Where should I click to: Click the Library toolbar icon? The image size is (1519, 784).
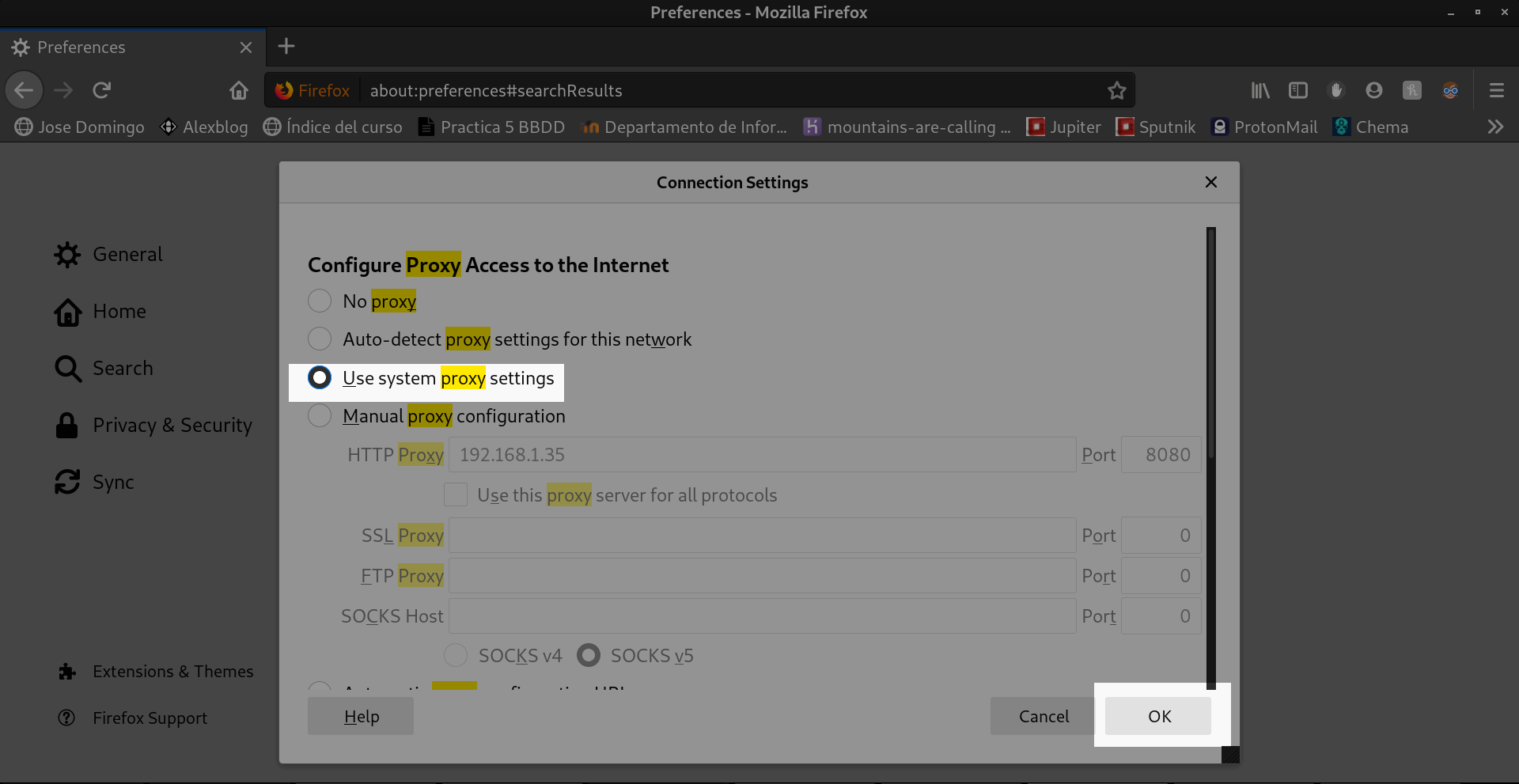click(x=1260, y=91)
